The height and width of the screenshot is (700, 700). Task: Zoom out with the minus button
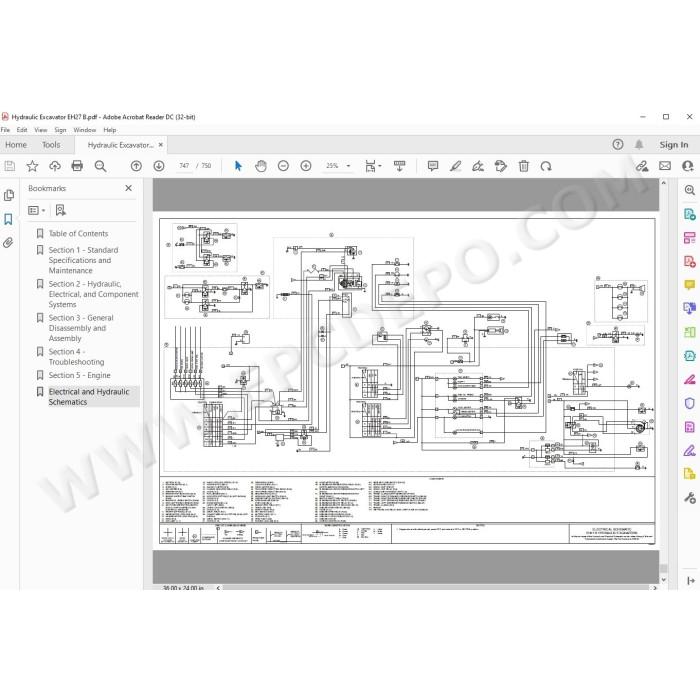tap(283, 166)
